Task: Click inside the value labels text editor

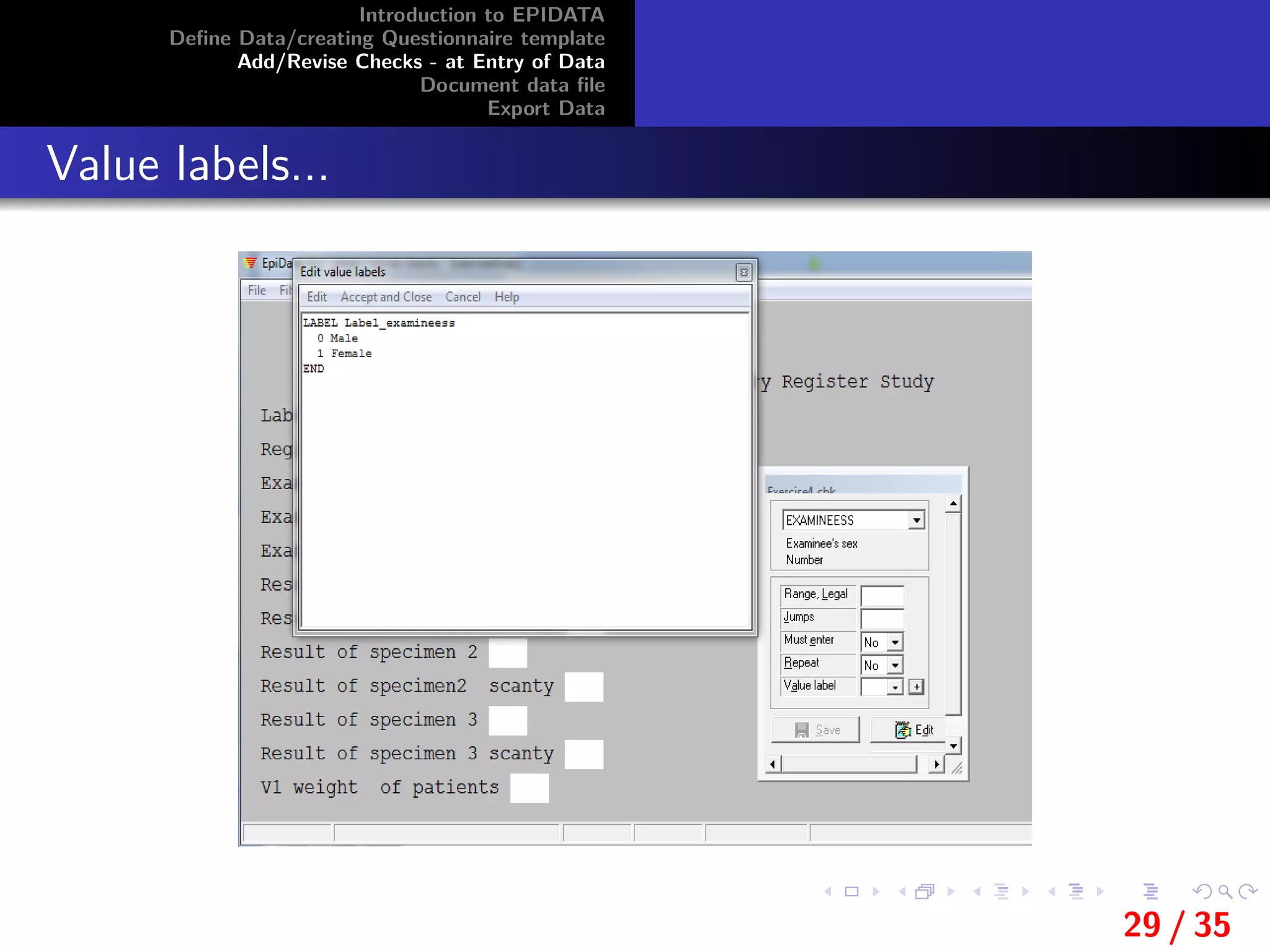Action: tap(525, 471)
